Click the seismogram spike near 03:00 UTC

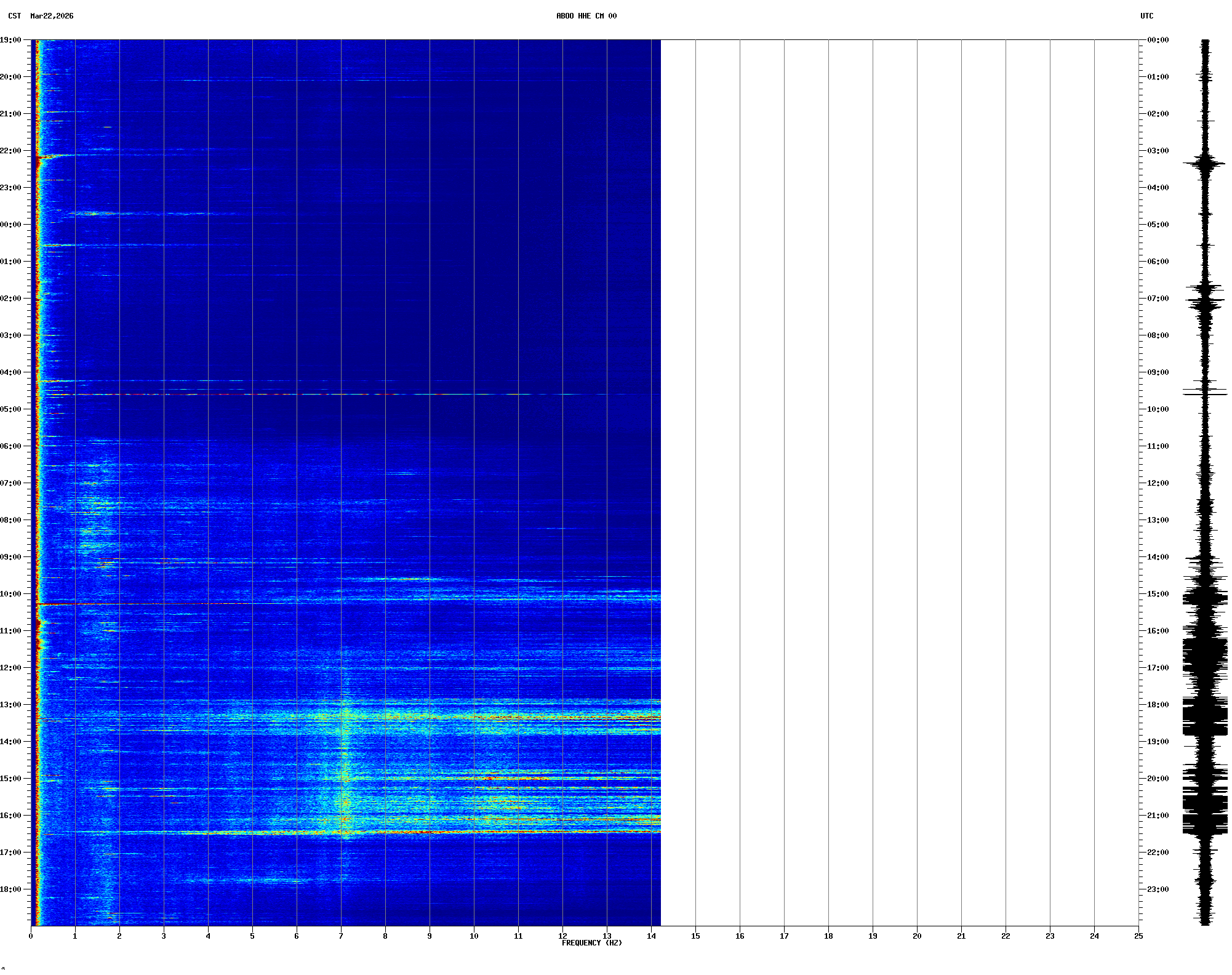(x=1204, y=164)
